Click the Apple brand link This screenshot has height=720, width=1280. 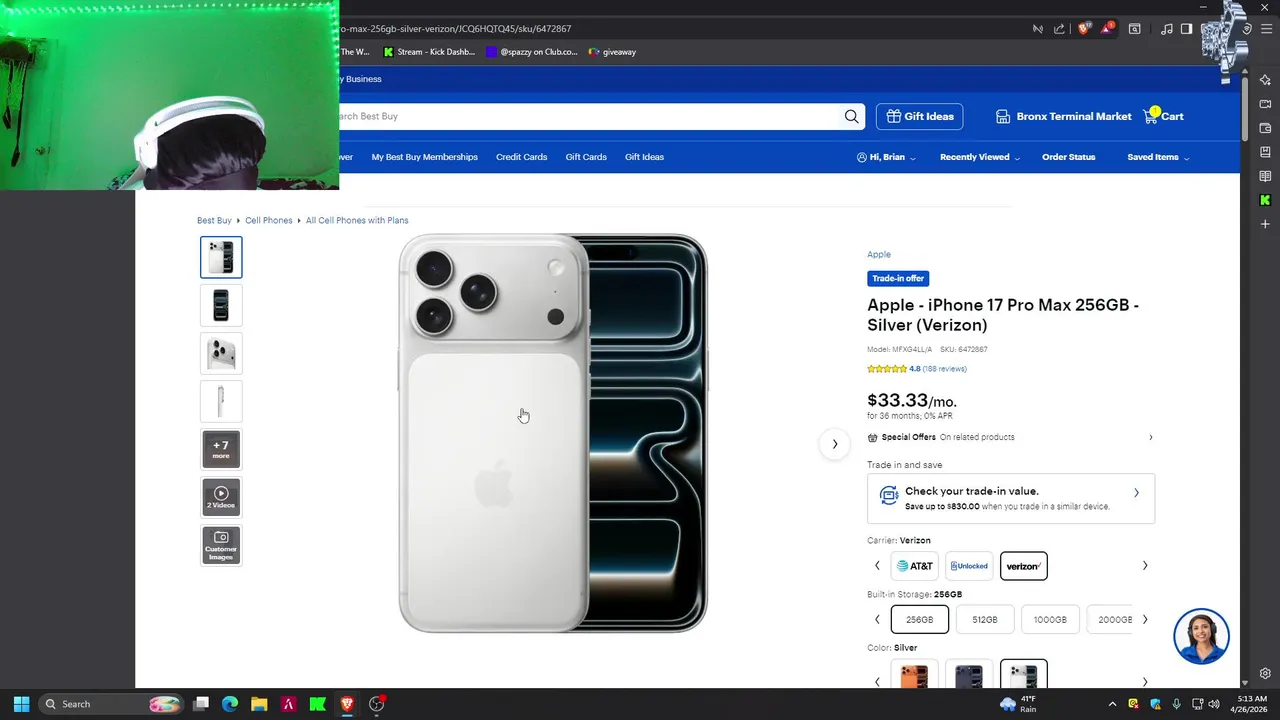879,255
